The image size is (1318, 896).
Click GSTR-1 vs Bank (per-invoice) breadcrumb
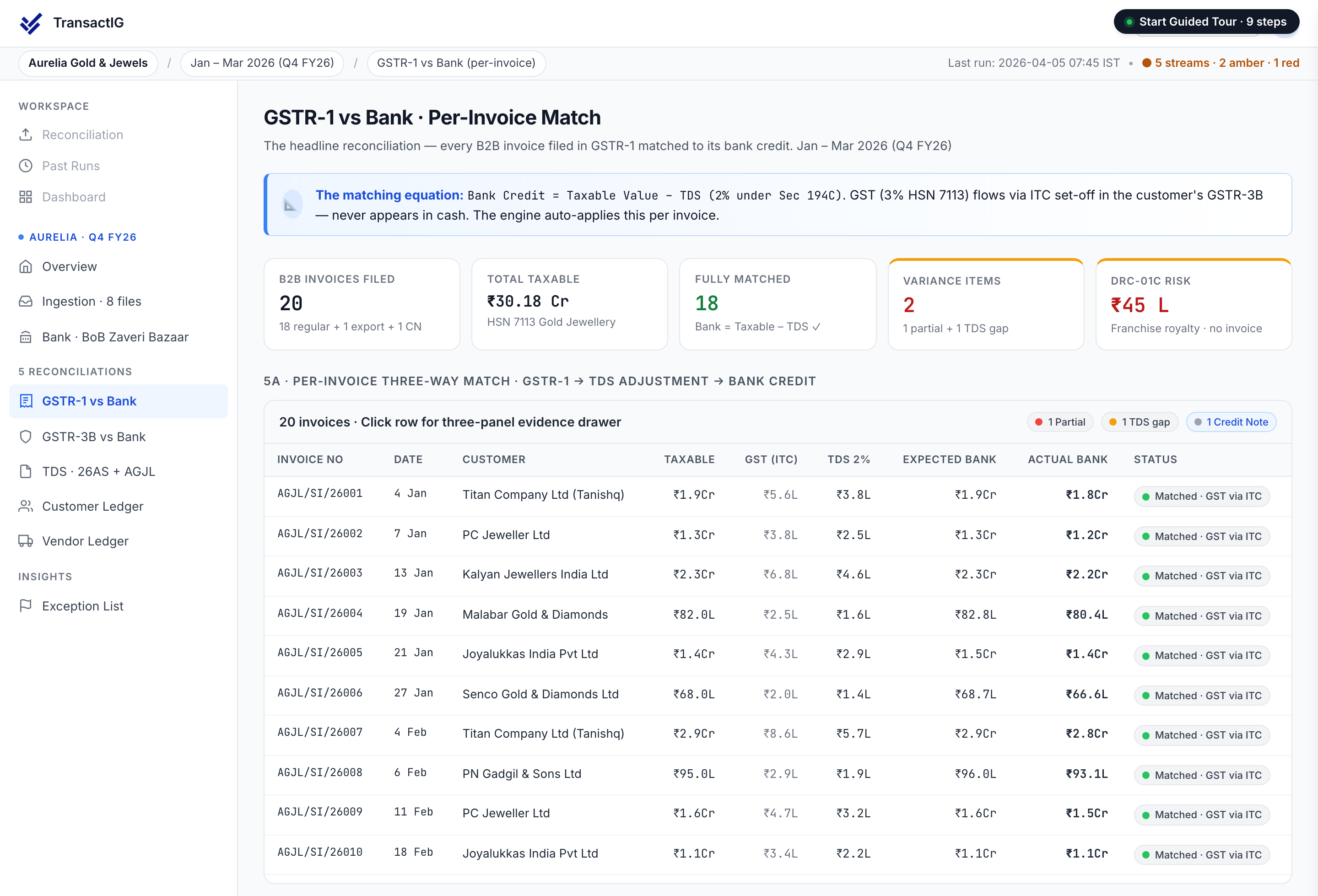tap(456, 63)
